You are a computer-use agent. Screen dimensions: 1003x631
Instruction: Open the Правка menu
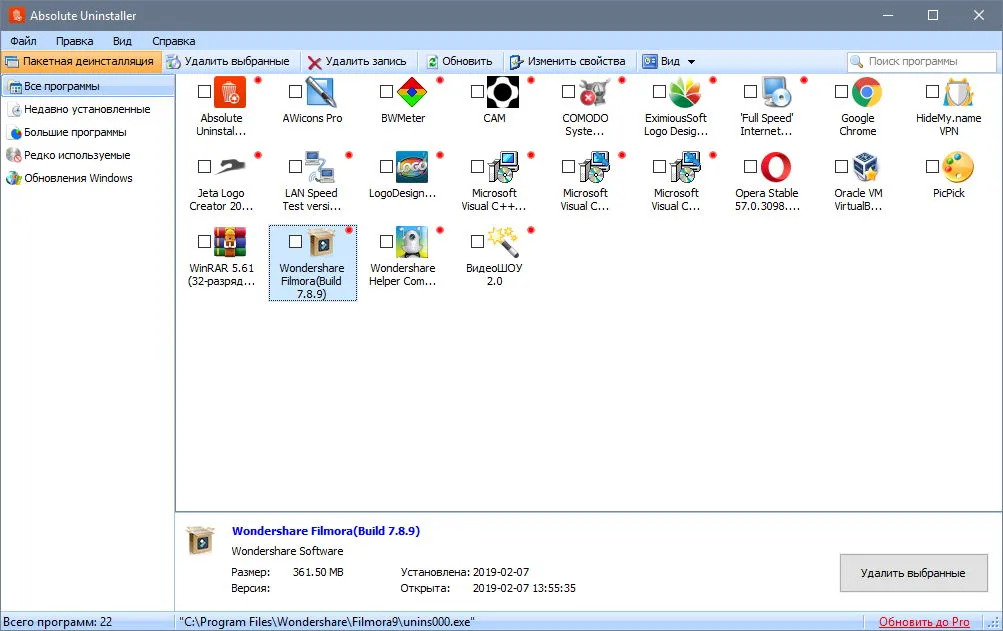pos(74,41)
